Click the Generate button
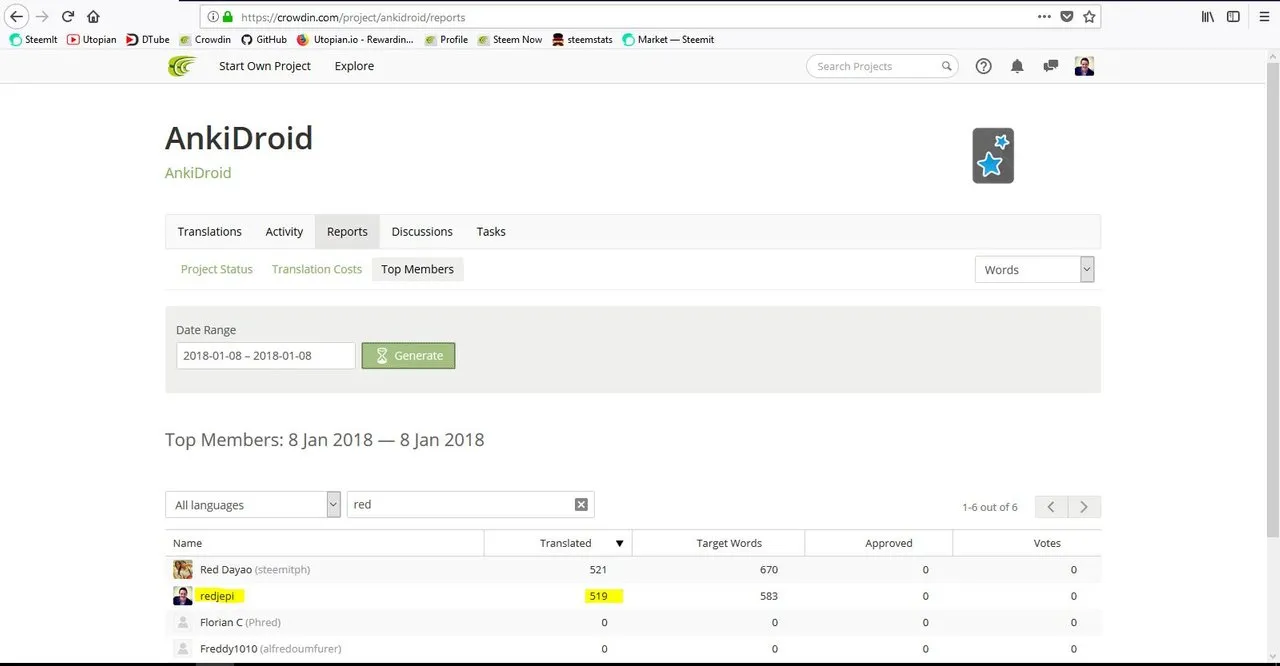 tap(408, 356)
